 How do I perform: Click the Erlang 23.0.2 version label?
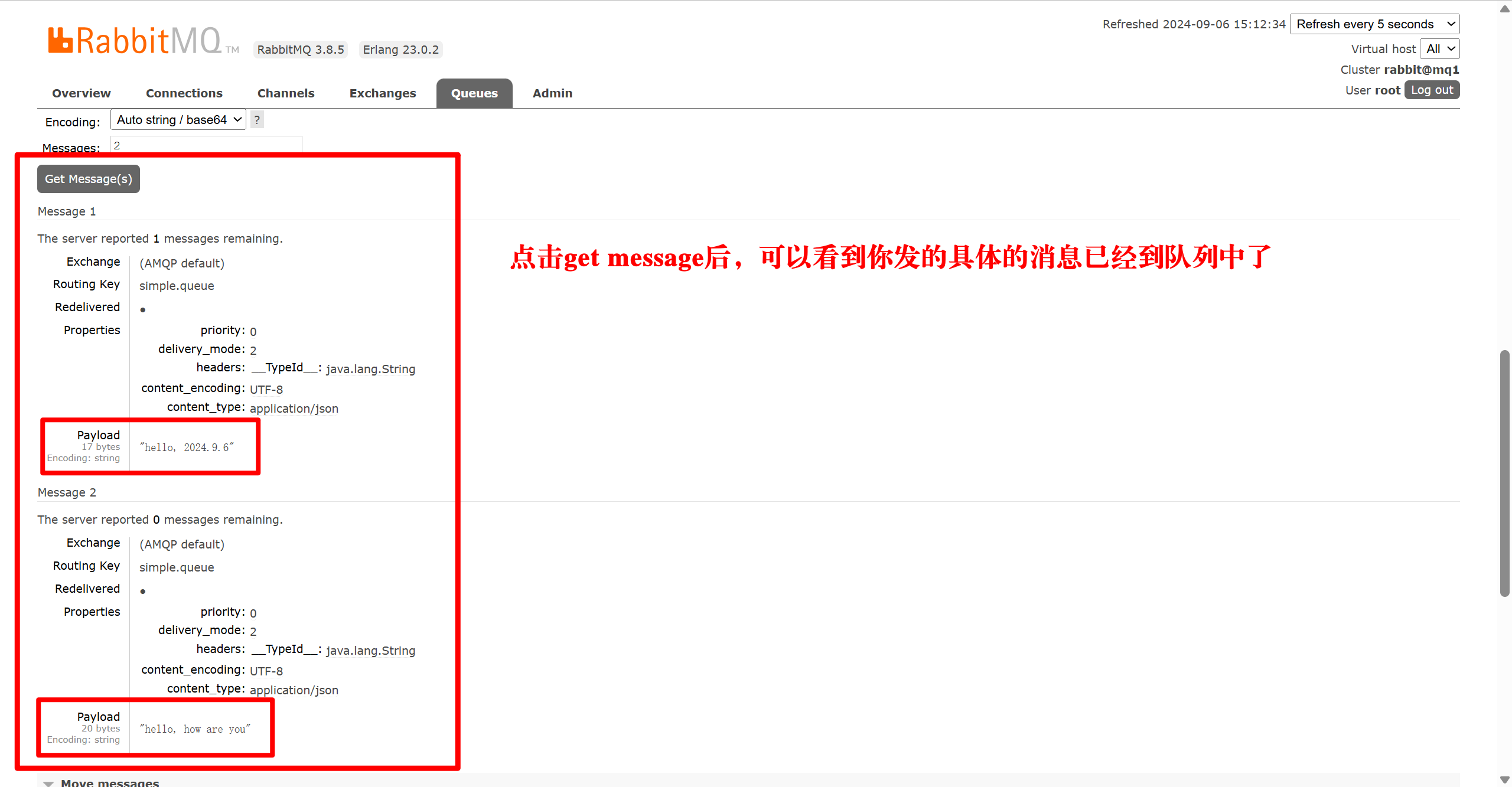(x=401, y=50)
